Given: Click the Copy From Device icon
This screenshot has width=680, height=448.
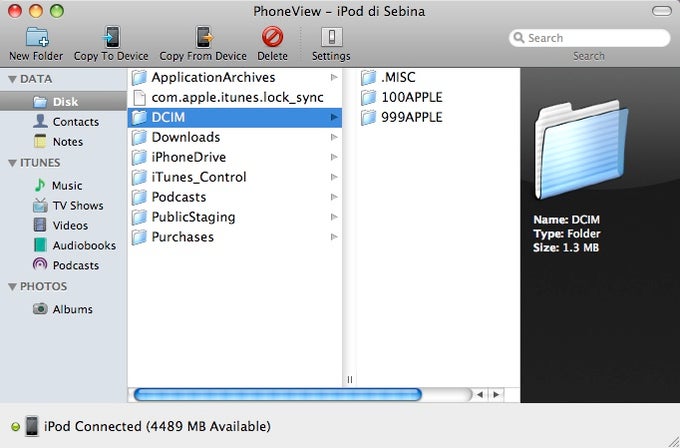Looking at the screenshot, I should click(x=204, y=37).
